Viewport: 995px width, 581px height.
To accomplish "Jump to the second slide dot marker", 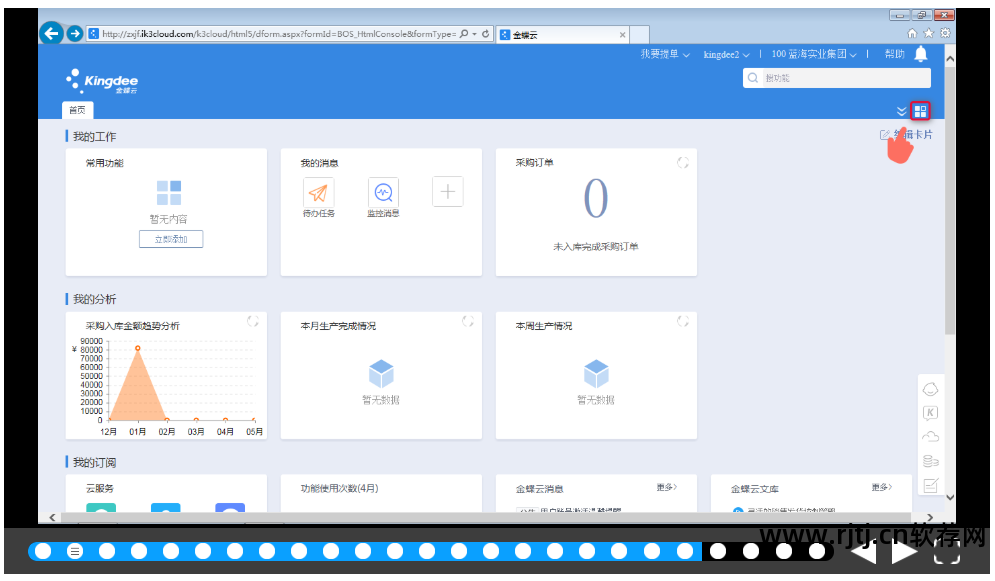I will point(75,551).
